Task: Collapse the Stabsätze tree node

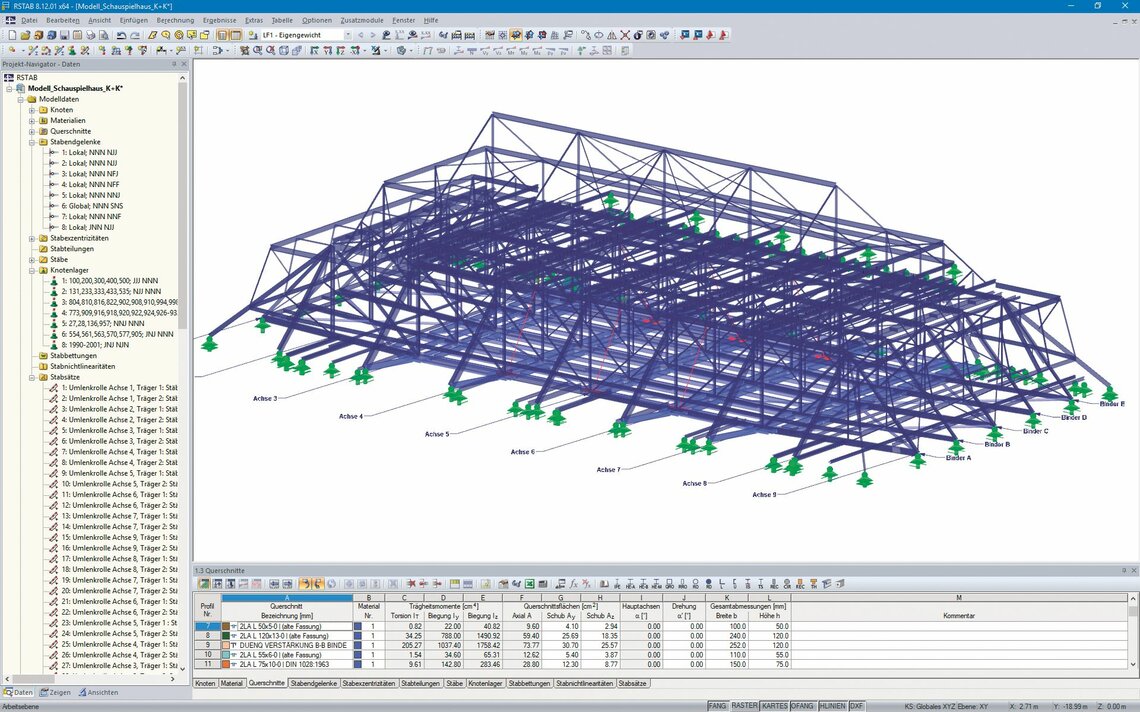Action: pos(32,377)
